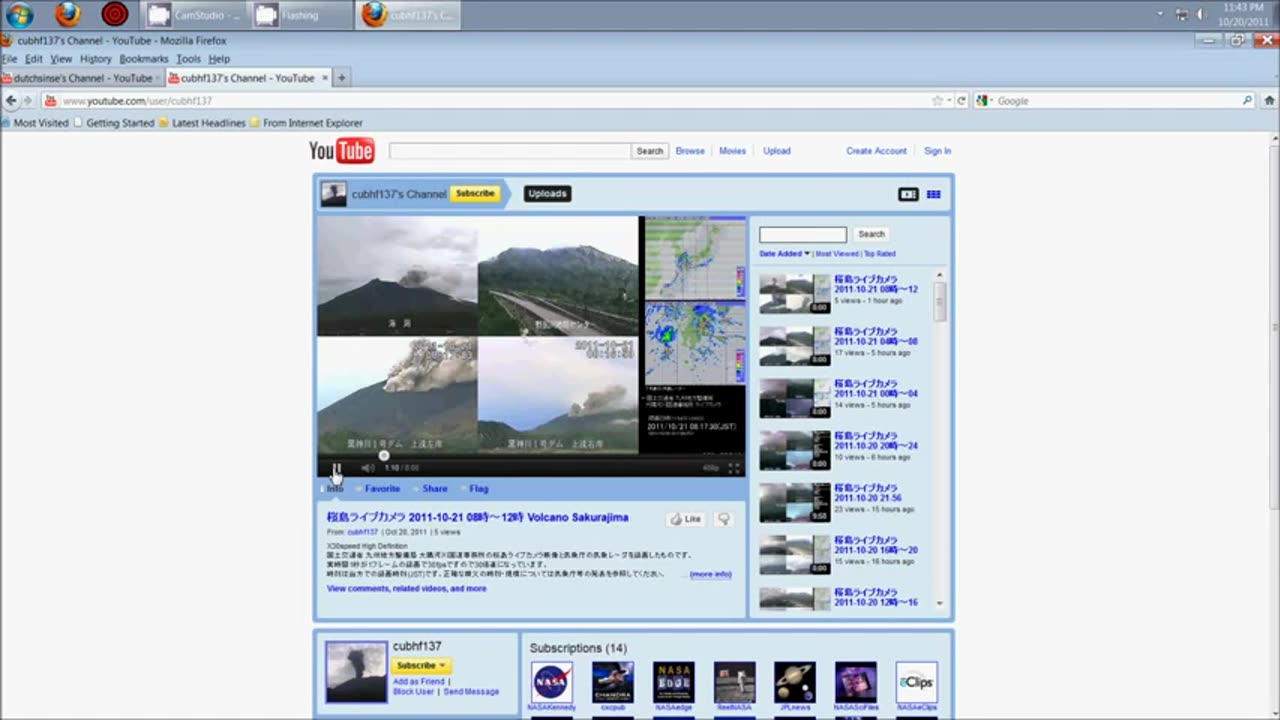Open the NASA Edge subscription icon
This screenshot has height=720, width=1280.
coord(673,682)
